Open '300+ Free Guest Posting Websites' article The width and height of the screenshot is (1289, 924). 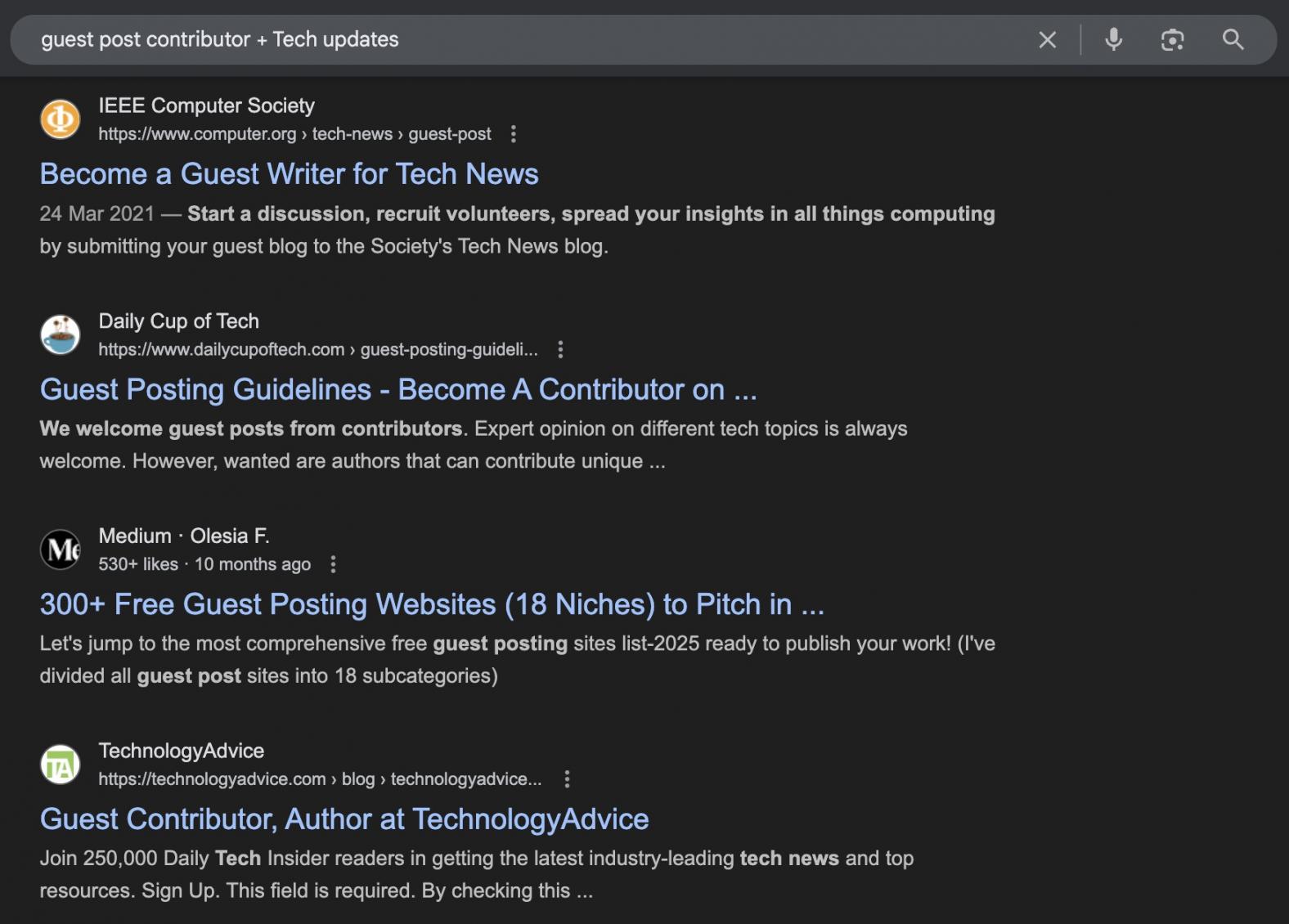[431, 604]
